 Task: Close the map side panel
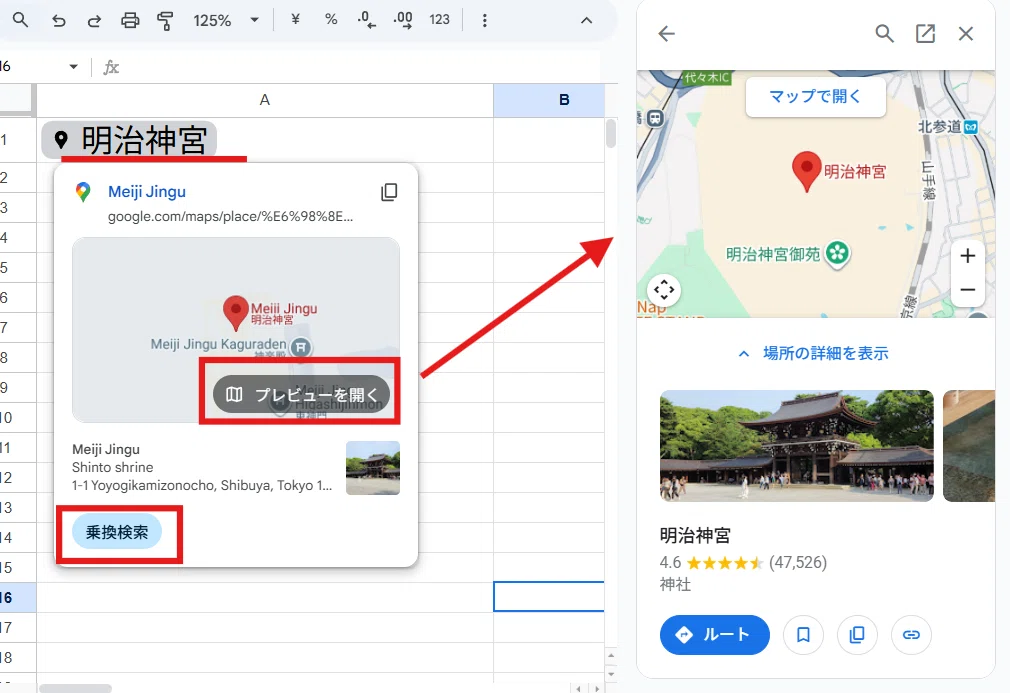click(966, 33)
